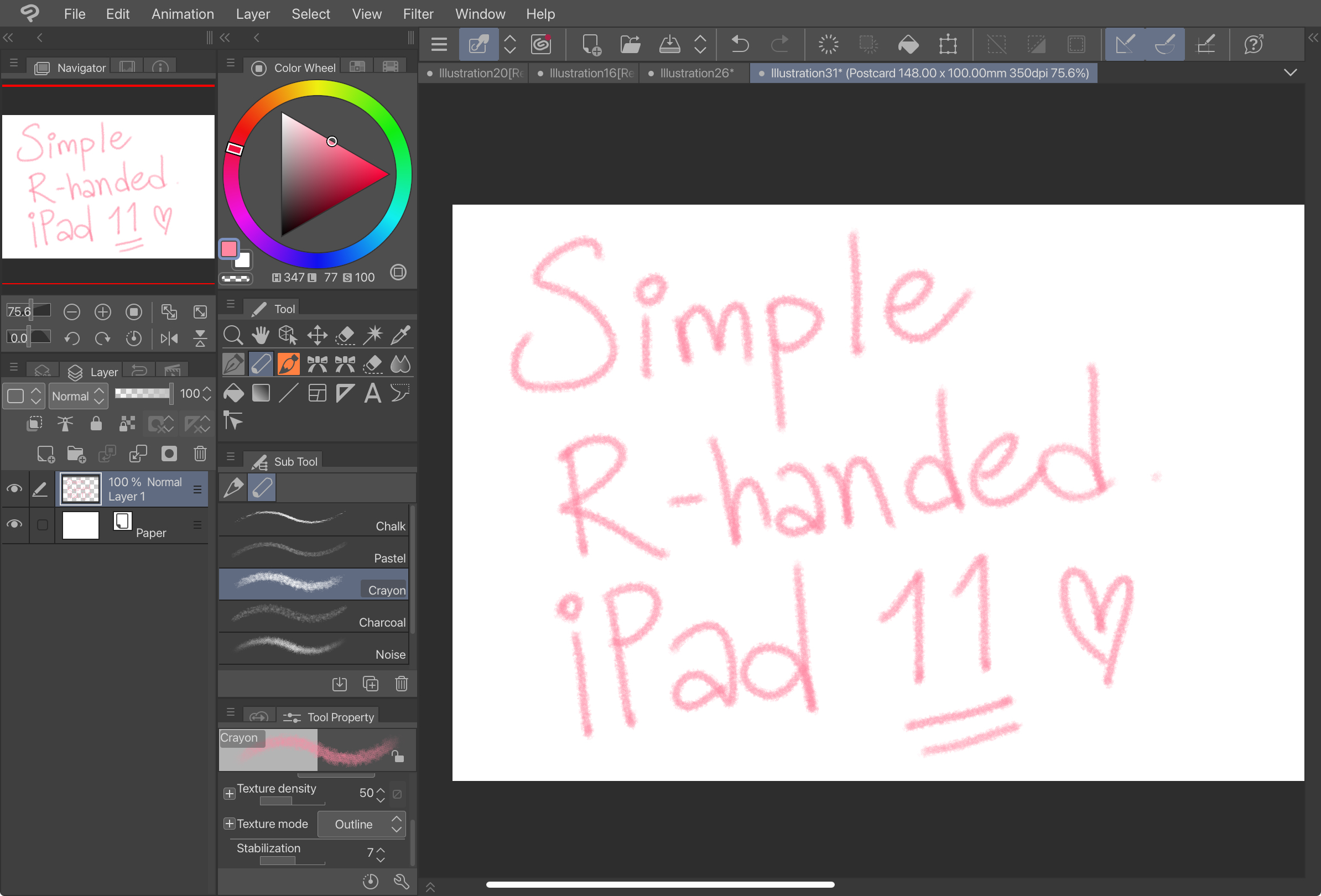Switch to Illustration16 tab
The width and height of the screenshot is (1321, 896).
tap(591, 72)
